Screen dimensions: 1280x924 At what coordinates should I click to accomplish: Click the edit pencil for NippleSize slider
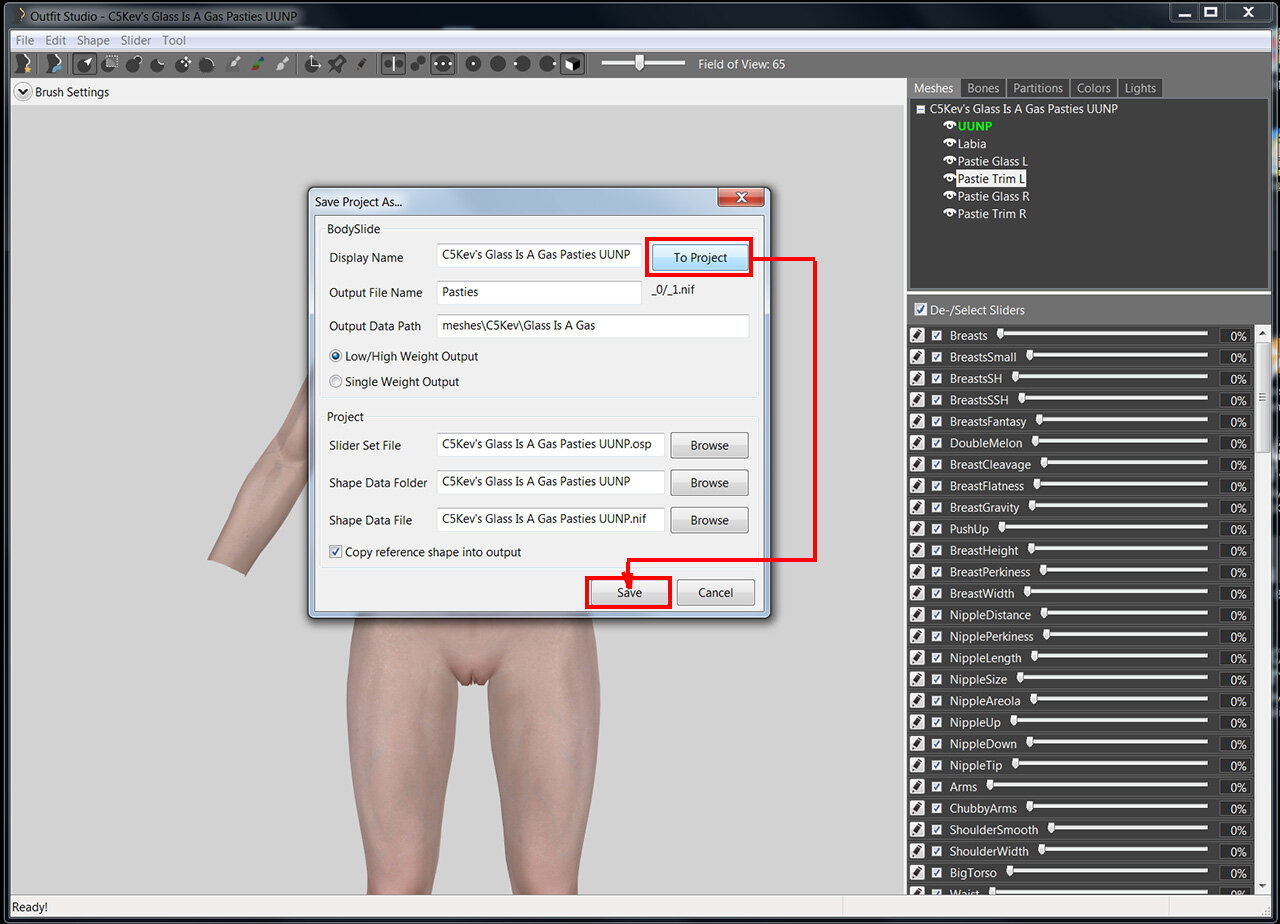(x=918, y=679)
